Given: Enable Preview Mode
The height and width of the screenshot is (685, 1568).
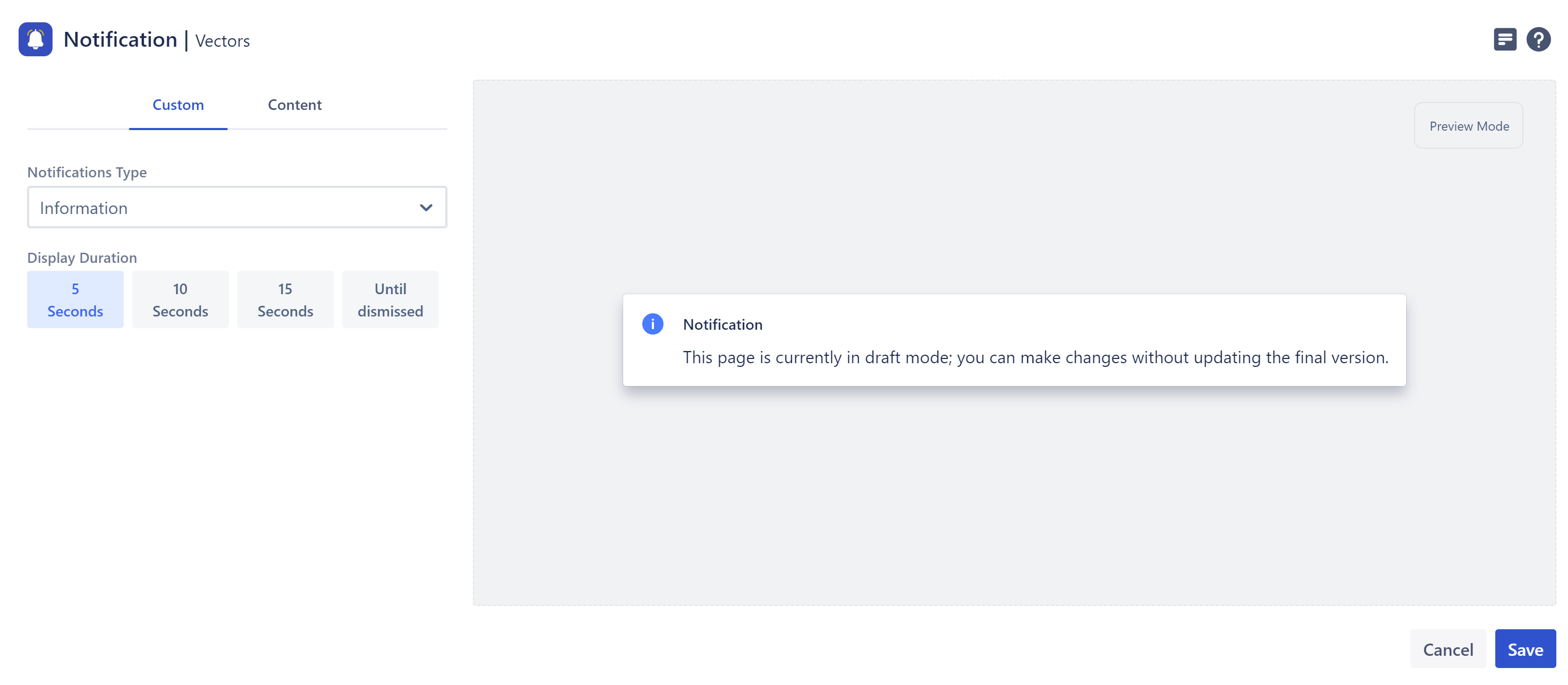Looking at the screenshot, I should [1468, 125].
